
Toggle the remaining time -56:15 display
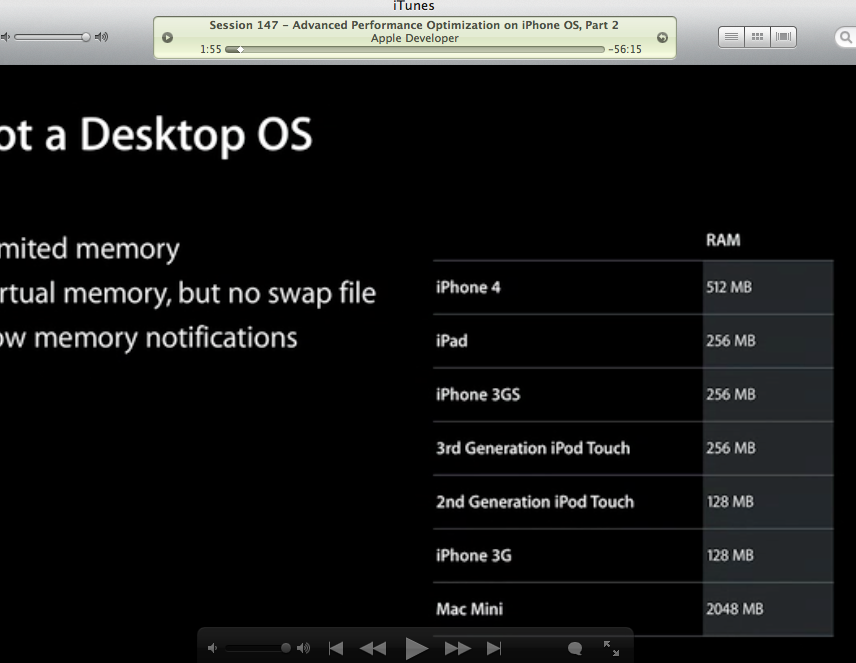(625, 49)
